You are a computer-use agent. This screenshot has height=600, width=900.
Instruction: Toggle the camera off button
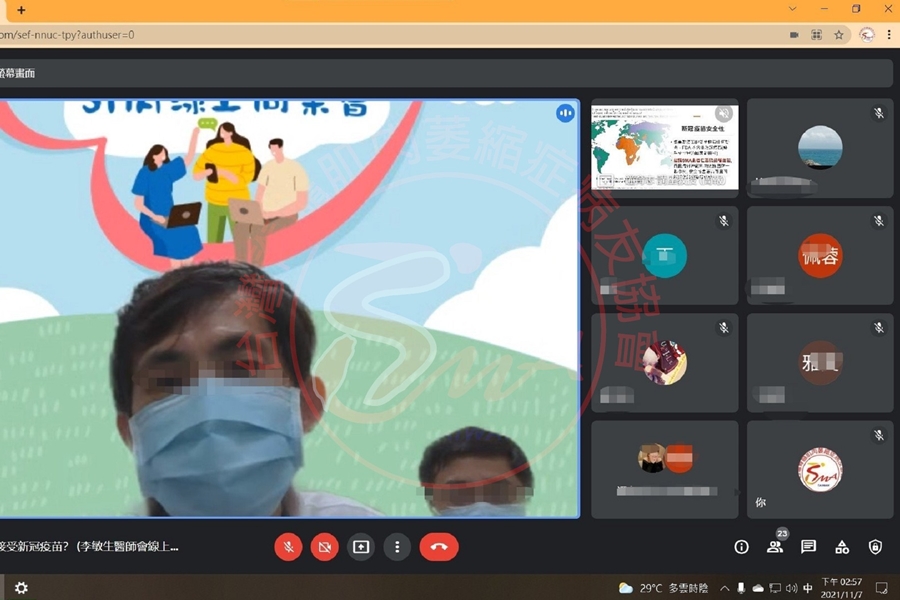pos(324,547)
